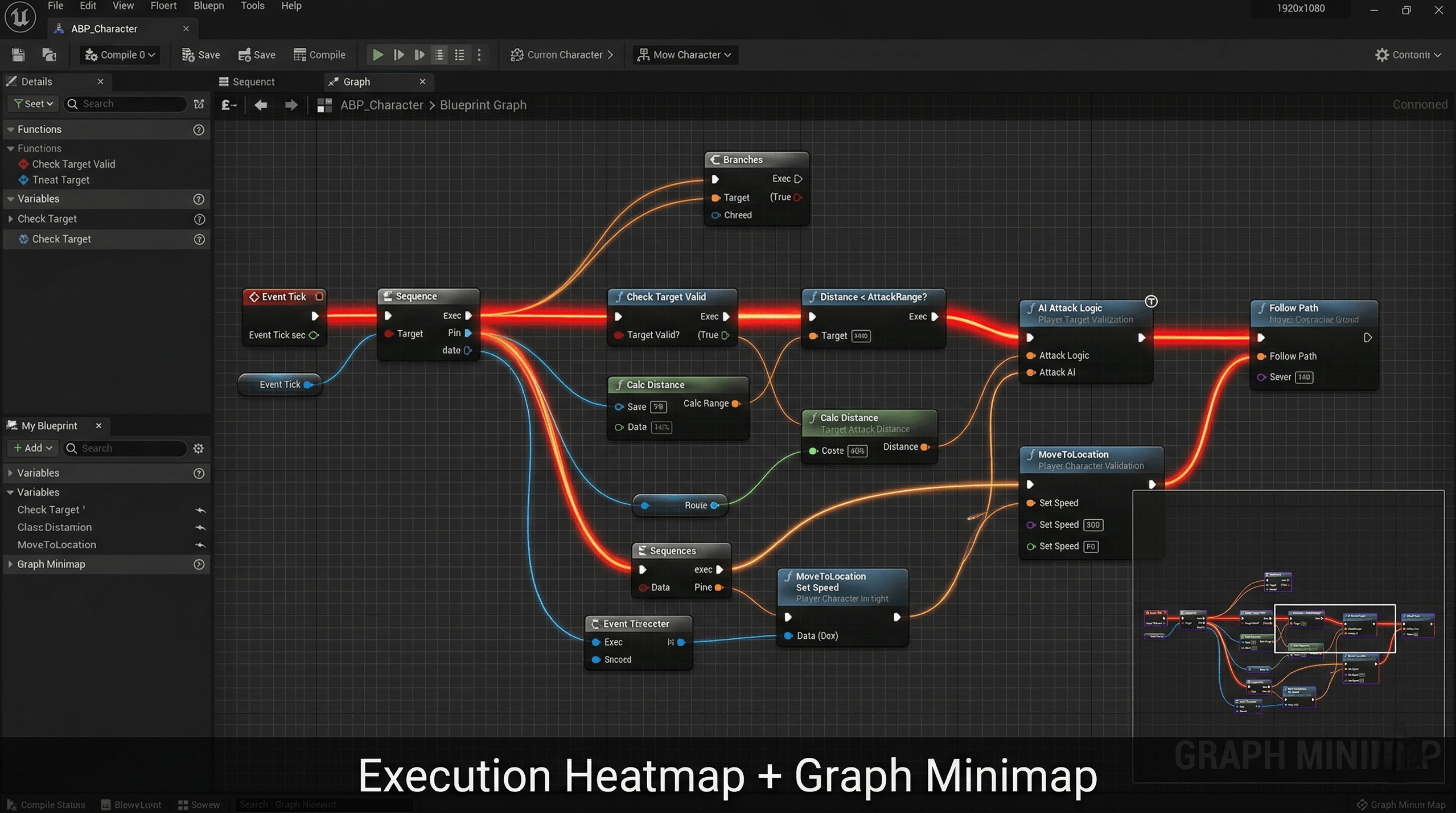Click the first list-view toolbar icon
This screenshot has width=1456, height=813.
tap(439, 55)
